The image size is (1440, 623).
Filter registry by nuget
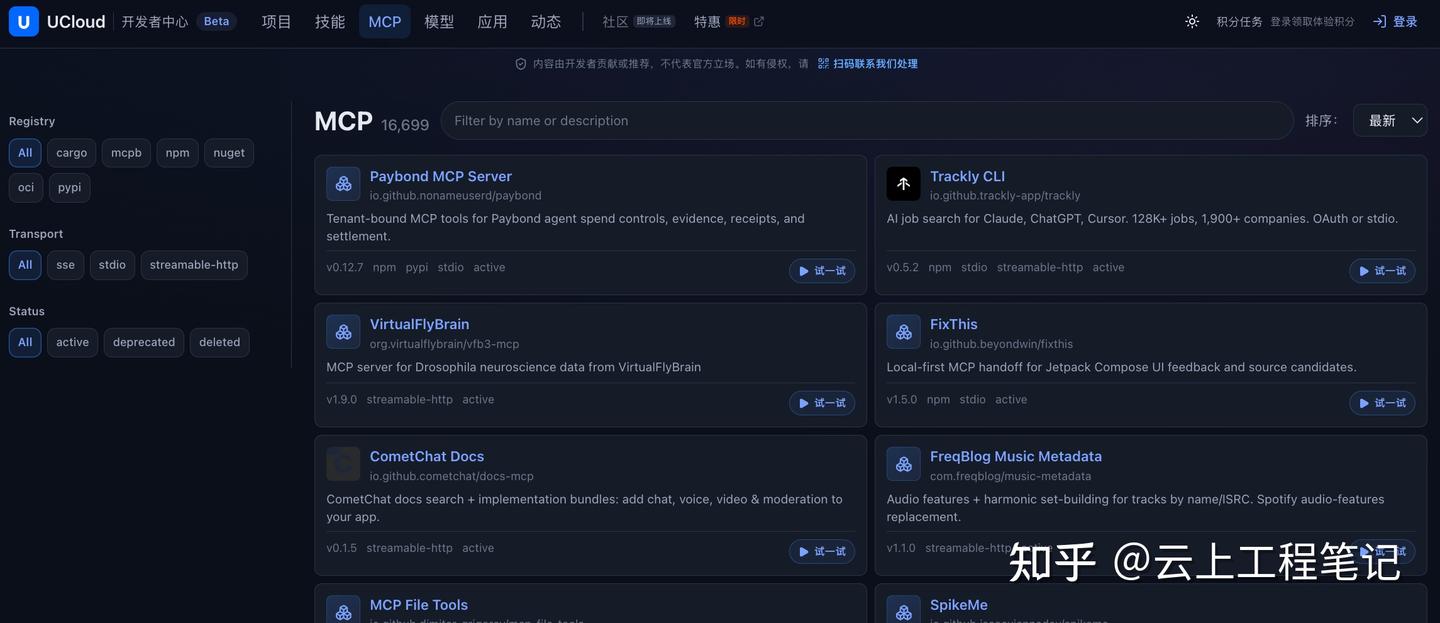(229, 153)
